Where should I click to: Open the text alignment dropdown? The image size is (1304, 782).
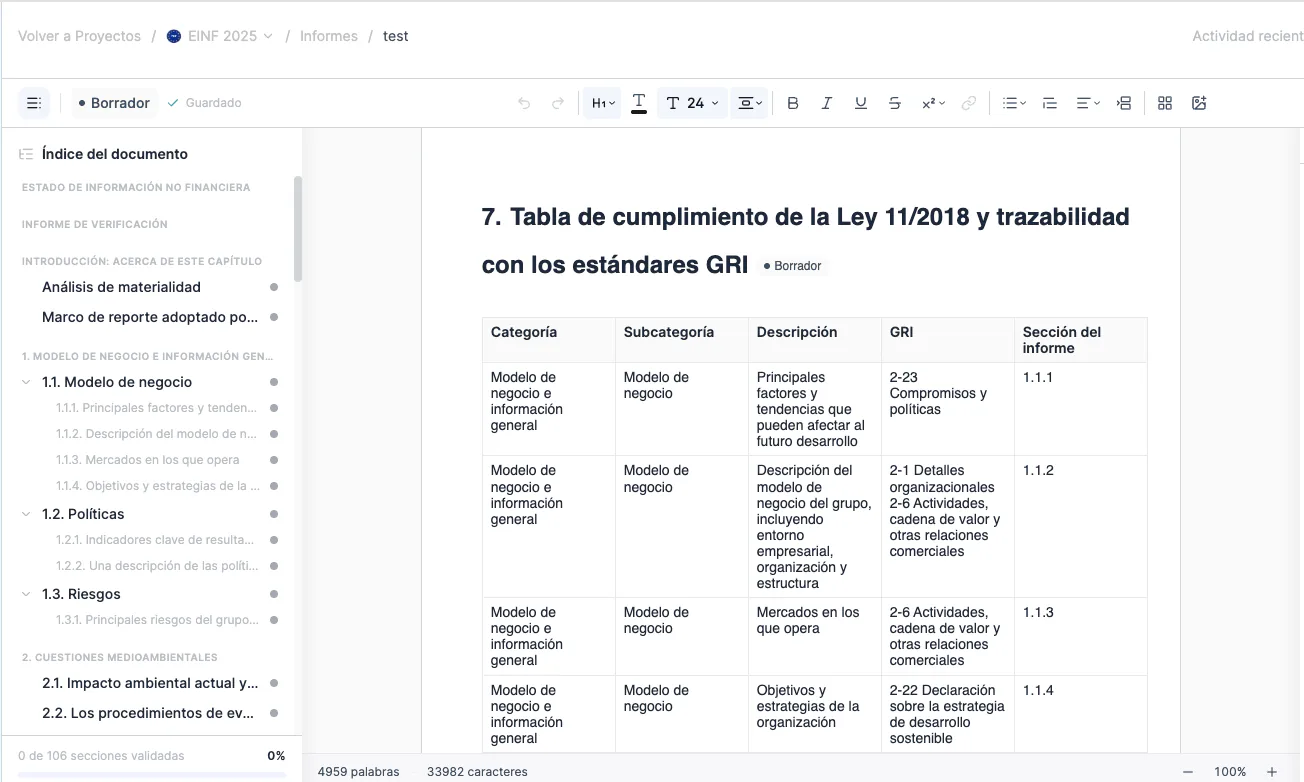click(x=1087, y=103)
